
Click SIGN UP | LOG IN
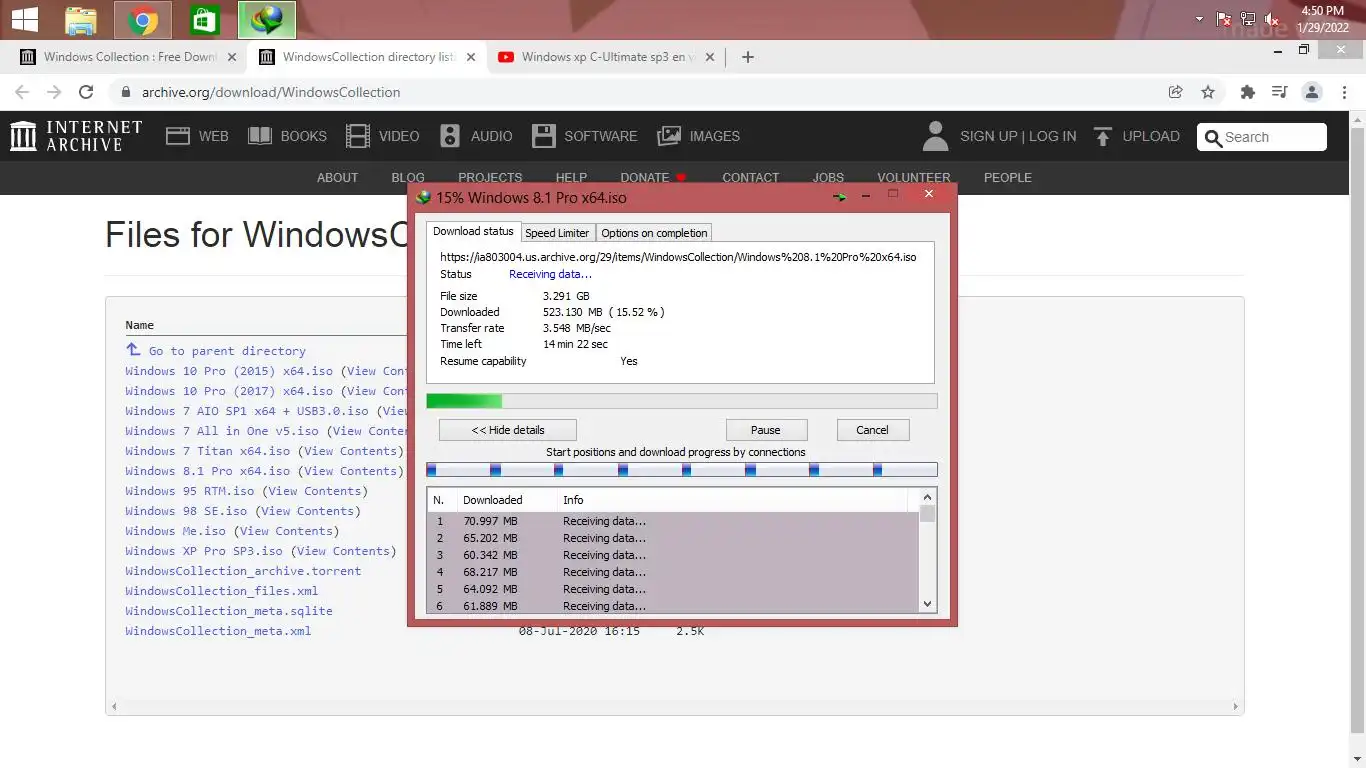(x=1018, y=136)
